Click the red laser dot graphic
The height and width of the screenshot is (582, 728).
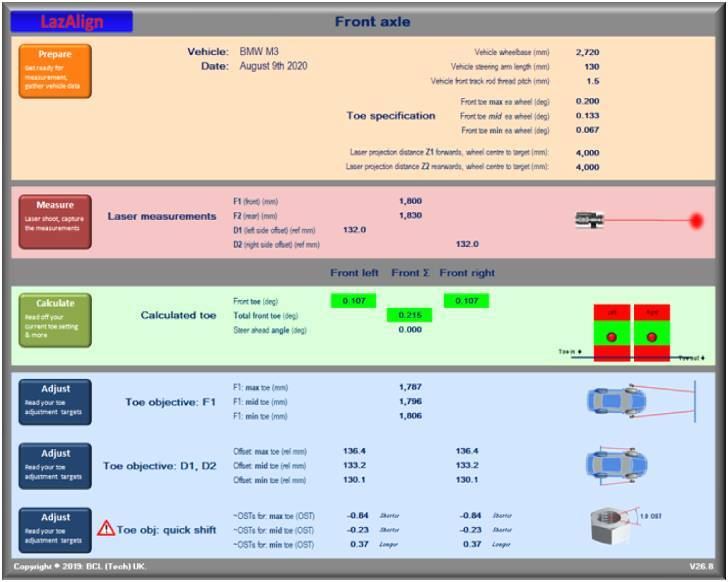coord(696,220)
